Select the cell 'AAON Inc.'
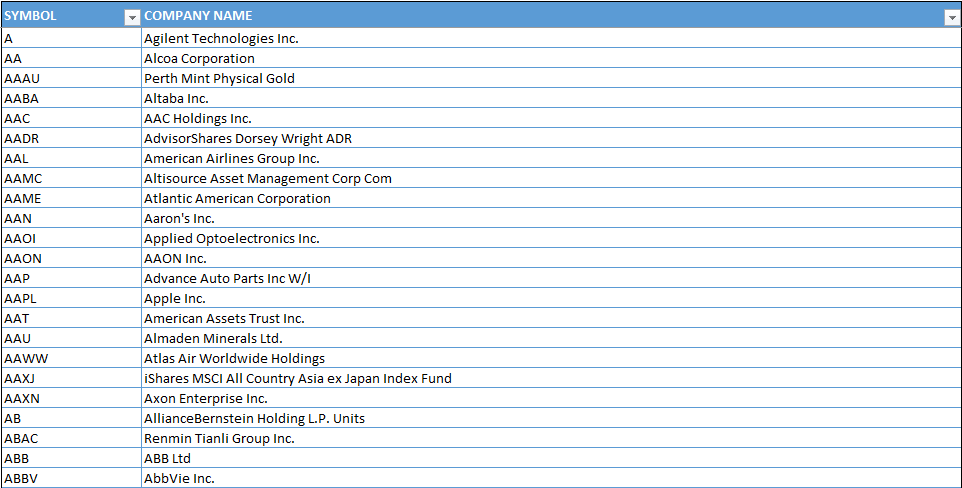Image resolution: width=962 pixels, height=488 pixels. 551,258
